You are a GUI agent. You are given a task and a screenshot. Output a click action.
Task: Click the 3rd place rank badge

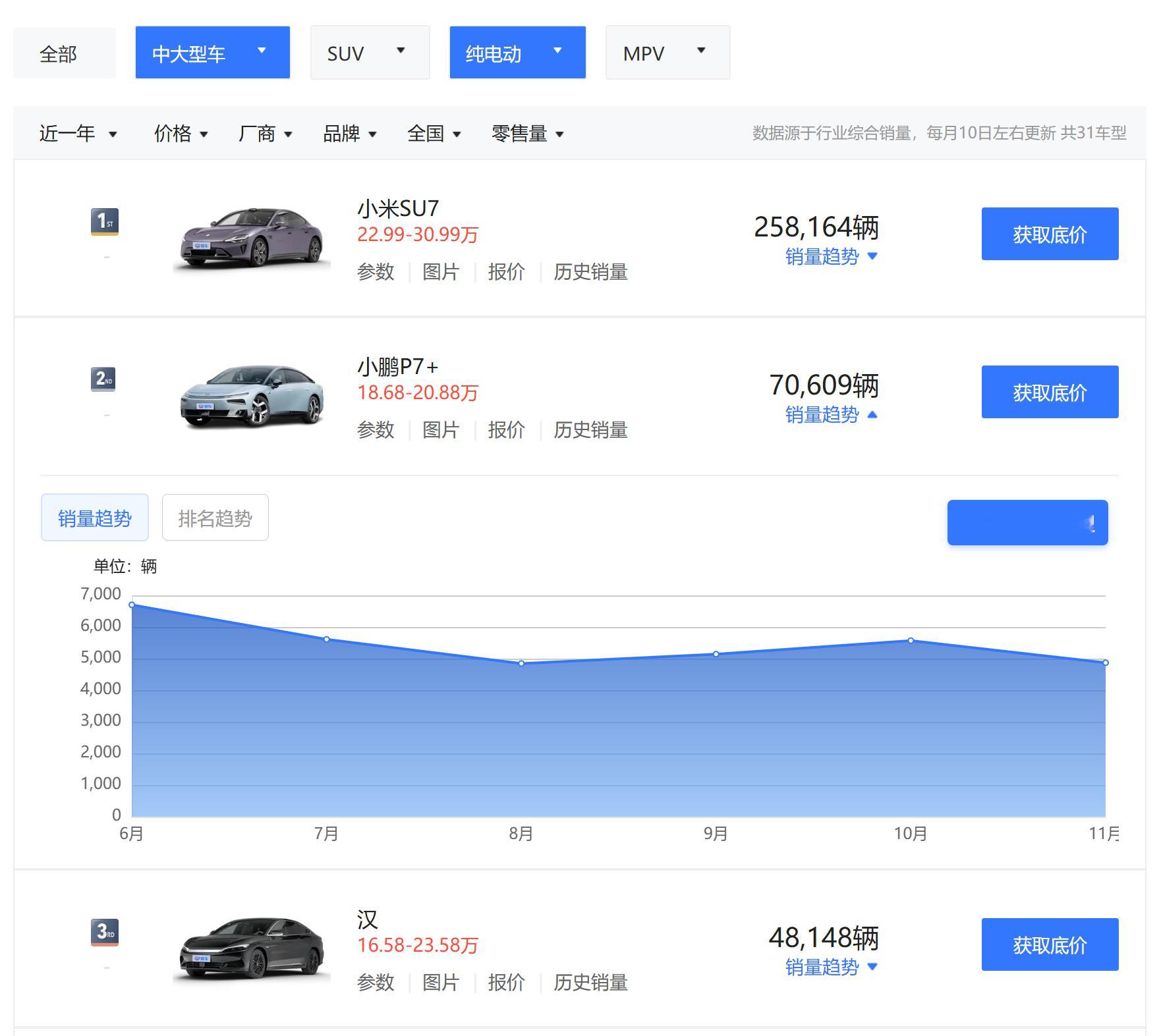click(x=104, y=933)
